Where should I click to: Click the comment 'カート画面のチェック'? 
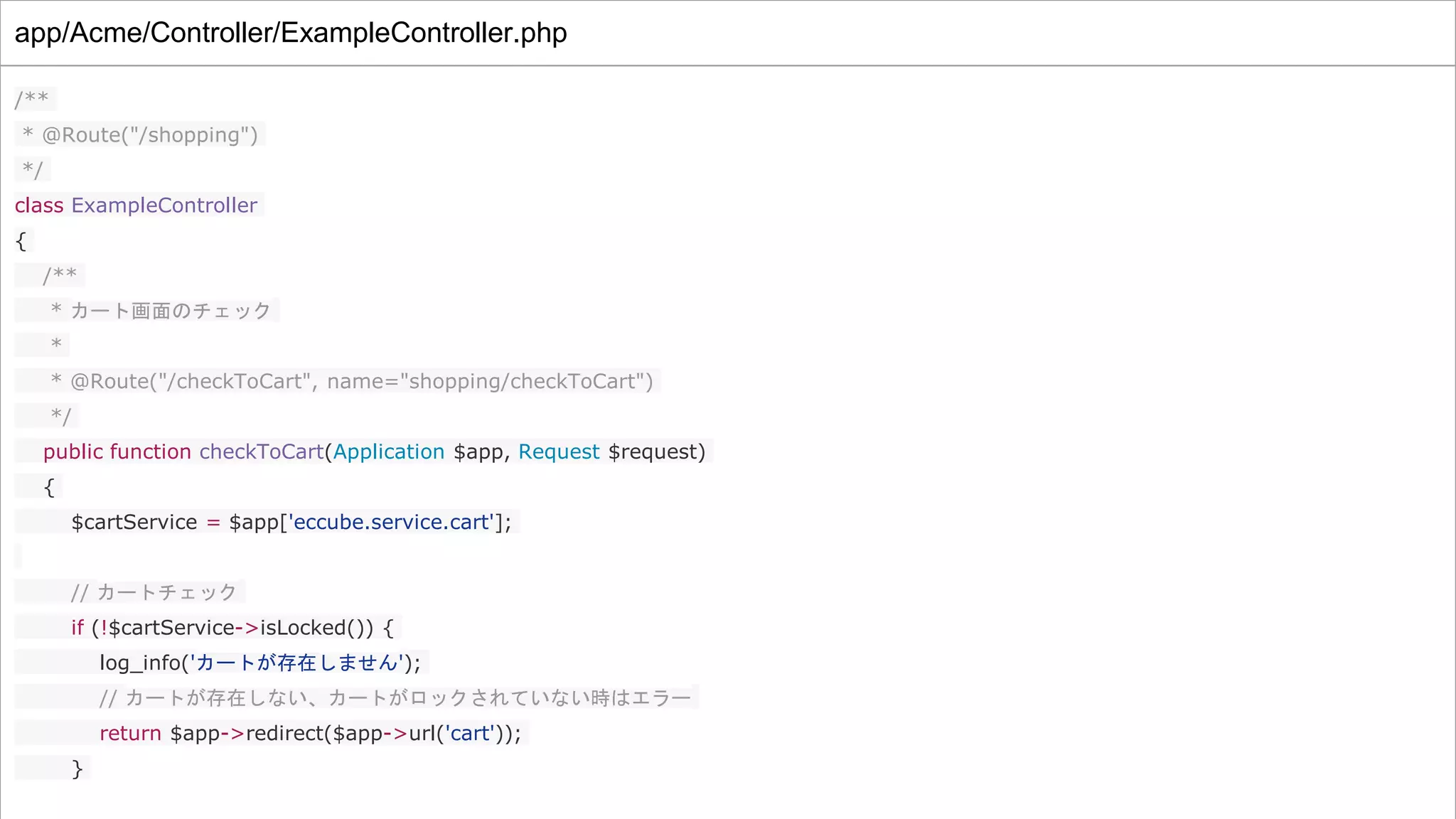[171, 311]
